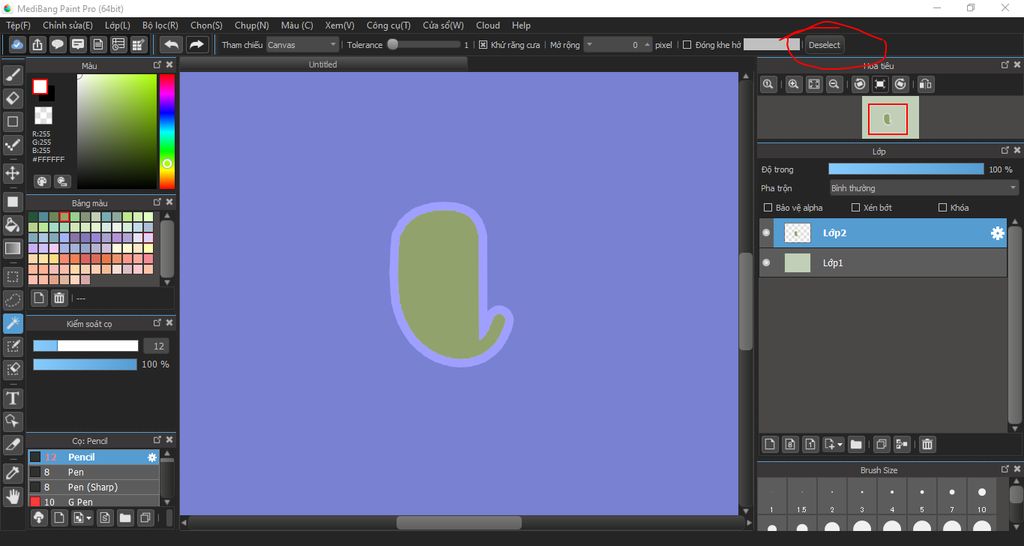Select the Pen brush row
1024x546 pixels.
[93, 472]
